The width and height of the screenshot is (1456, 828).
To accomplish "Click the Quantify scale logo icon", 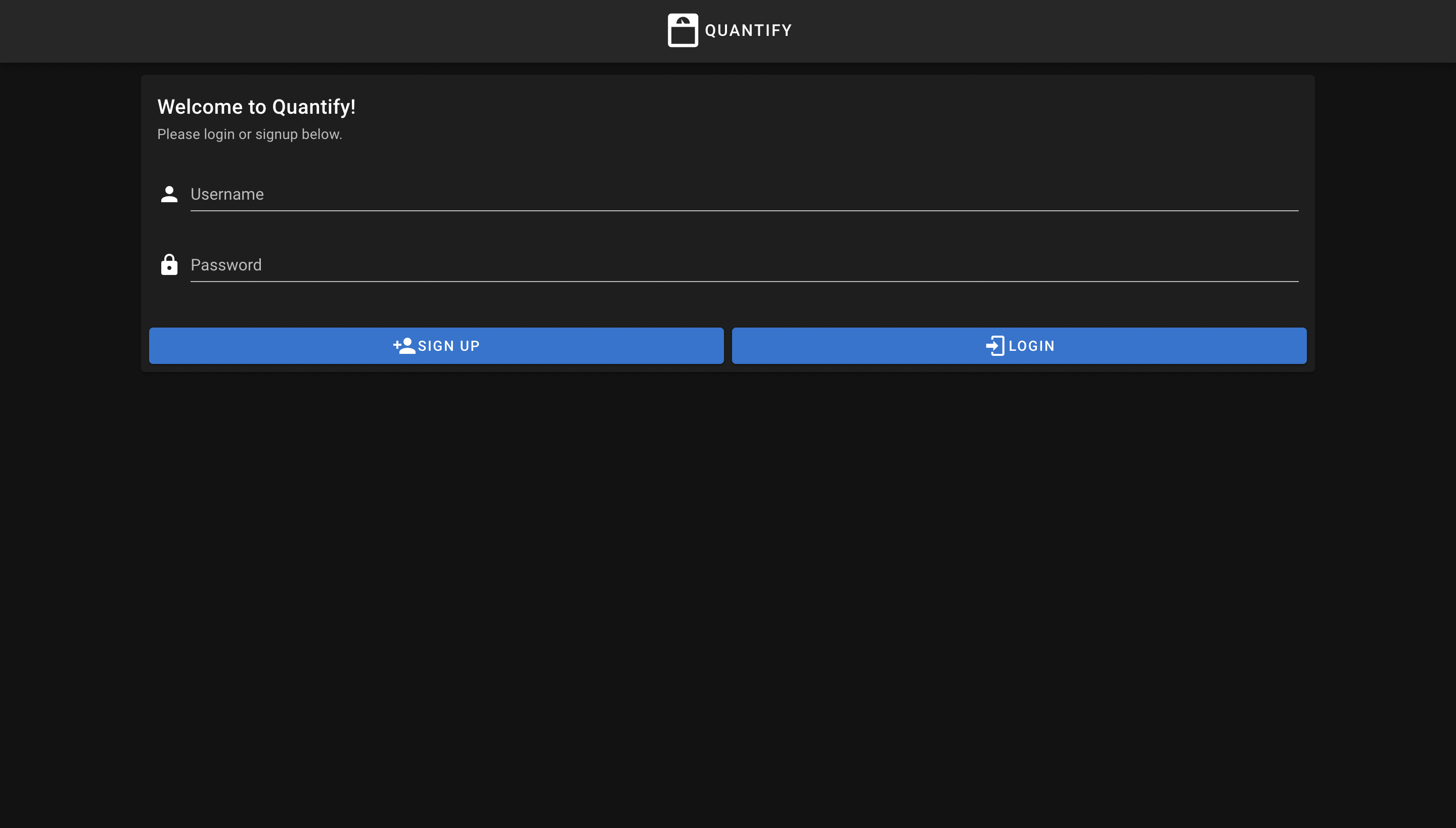I will pos(682,30).
